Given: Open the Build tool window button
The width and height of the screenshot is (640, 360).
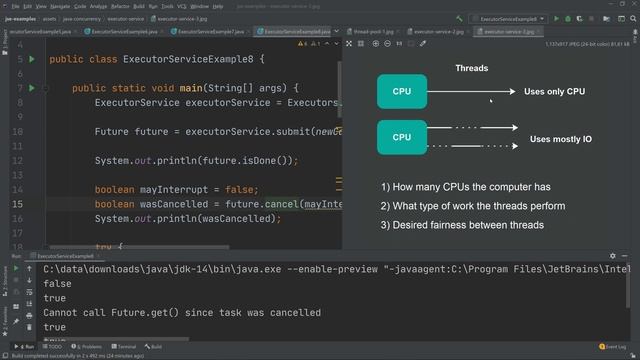Looking at the screenshot, I should [153, 347].
